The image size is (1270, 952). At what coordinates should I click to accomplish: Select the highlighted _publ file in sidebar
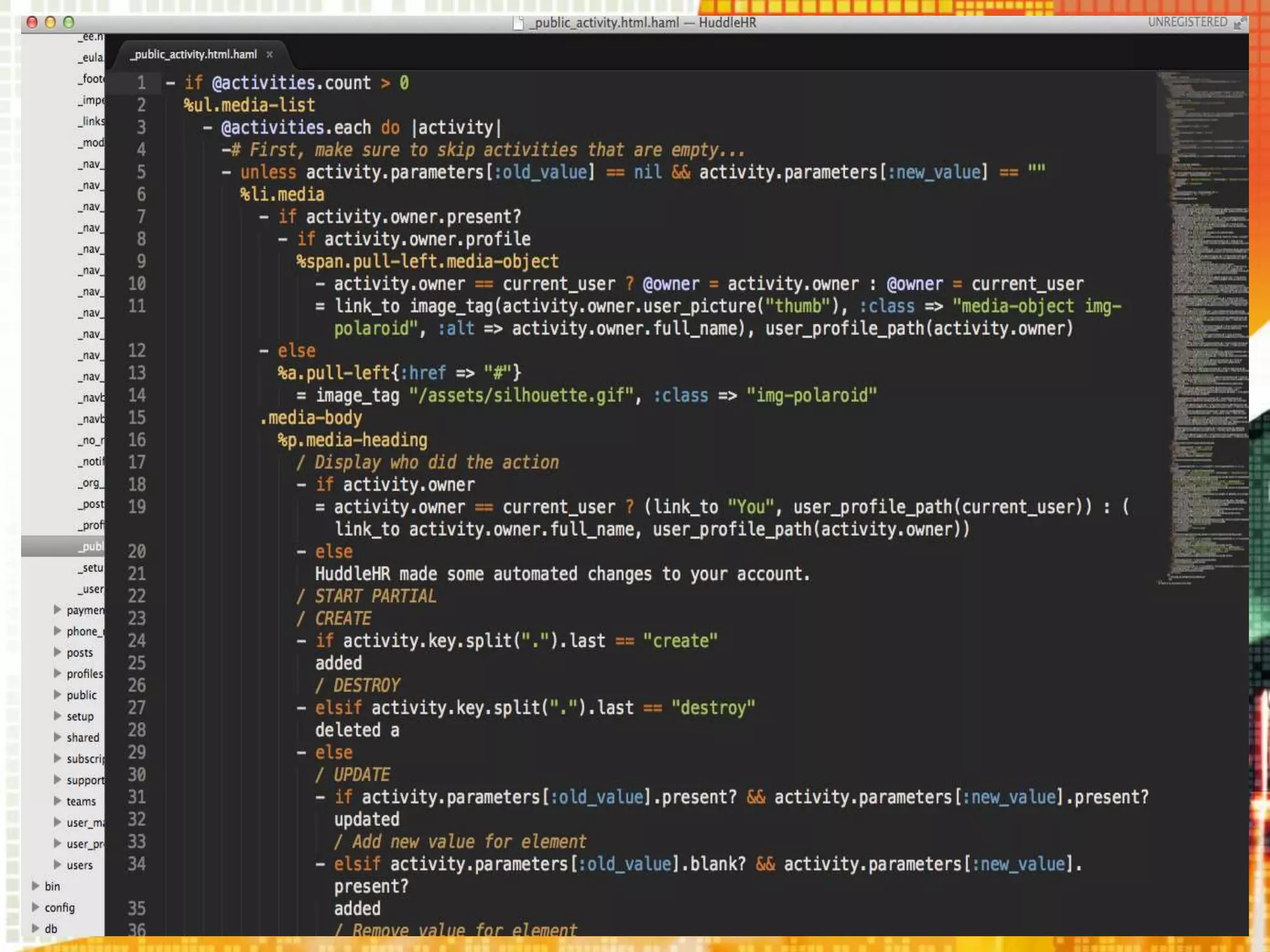[x=92, y=546]
